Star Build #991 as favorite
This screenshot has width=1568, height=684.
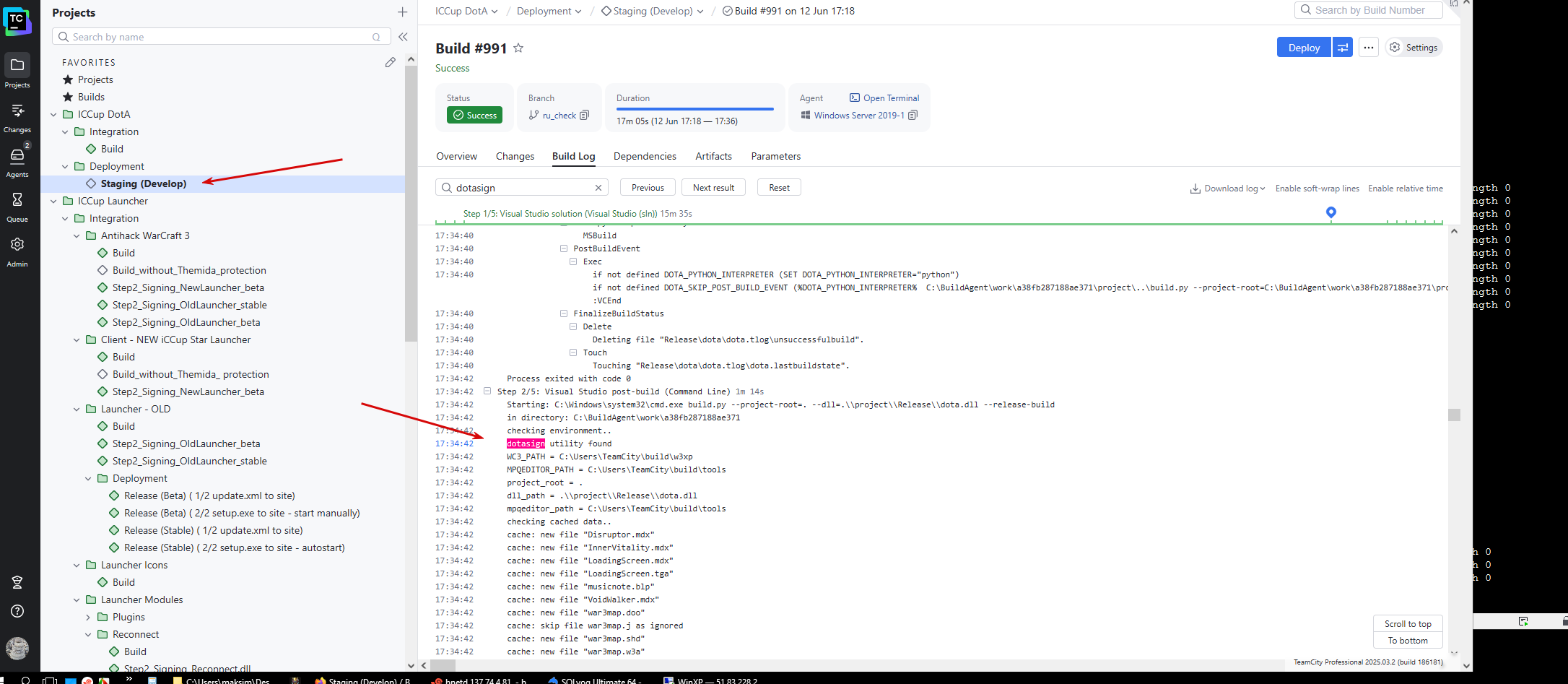coord(518,48)
